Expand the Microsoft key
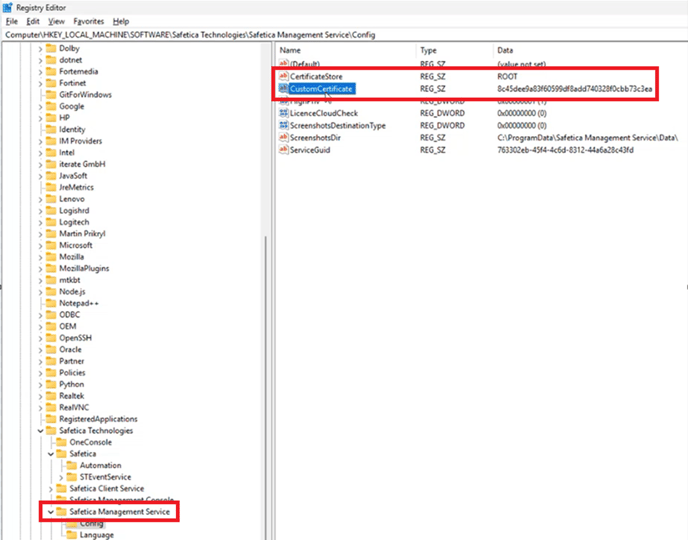 (40, 246)
